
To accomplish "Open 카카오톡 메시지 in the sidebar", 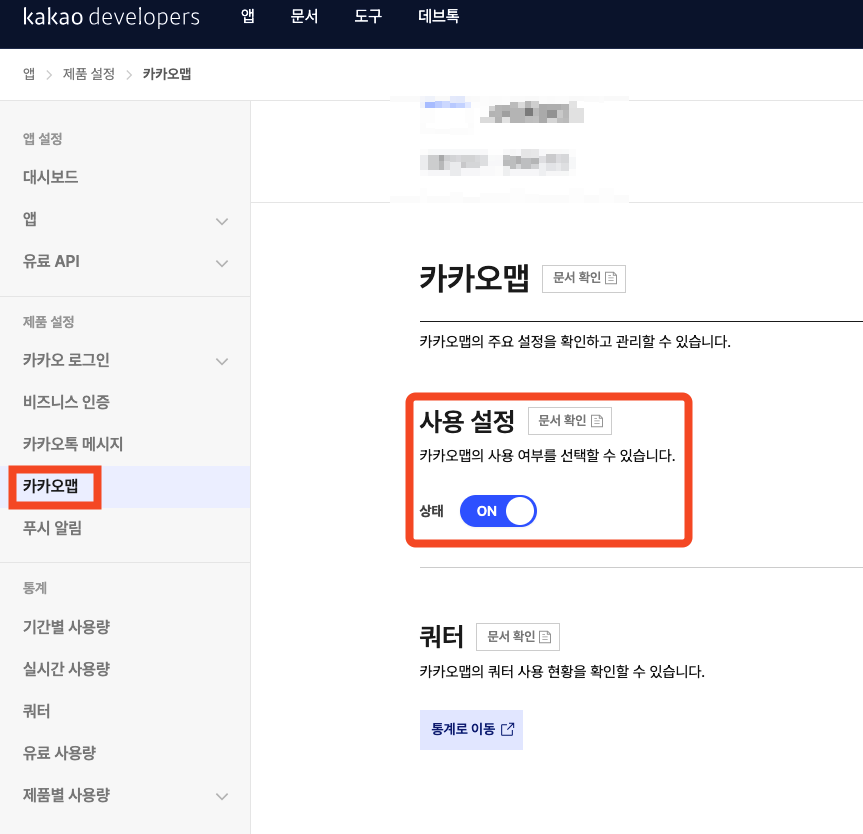I will [x=73, y=444].
